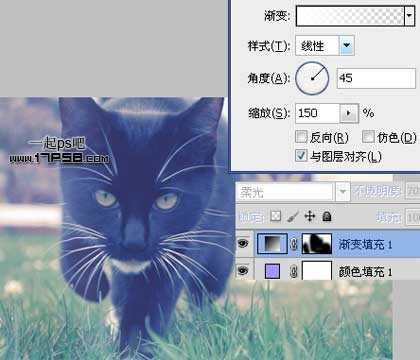The height and width of the screenshot is (360, 420).
Task: Hide the 颜色填充 1 layer
Action: (x=243, y=271)
